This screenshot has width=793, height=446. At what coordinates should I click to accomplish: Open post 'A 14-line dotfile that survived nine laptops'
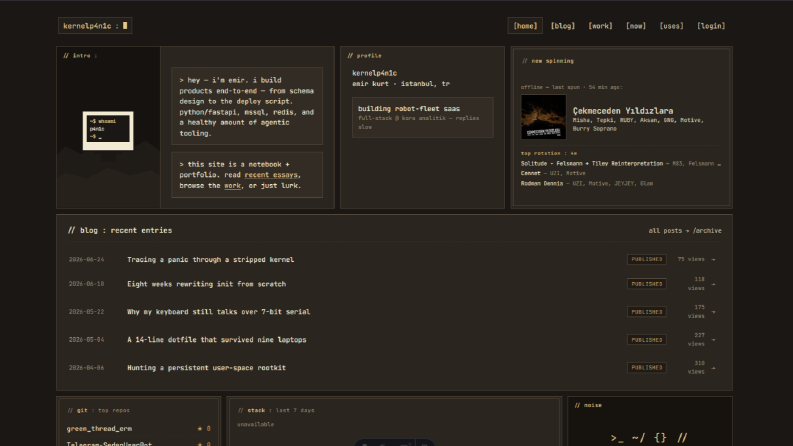point(216,340)
